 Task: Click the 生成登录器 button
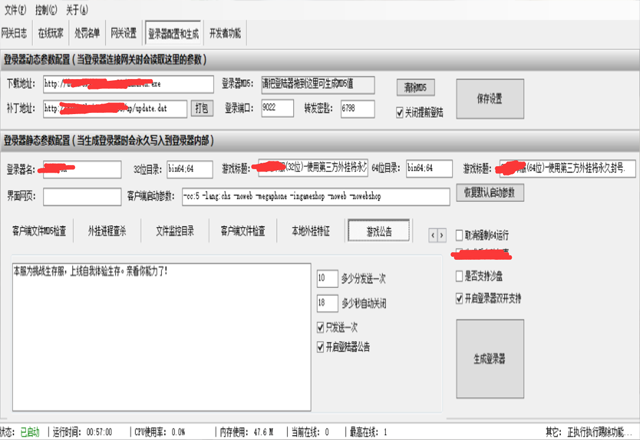[x=488, y=357]
